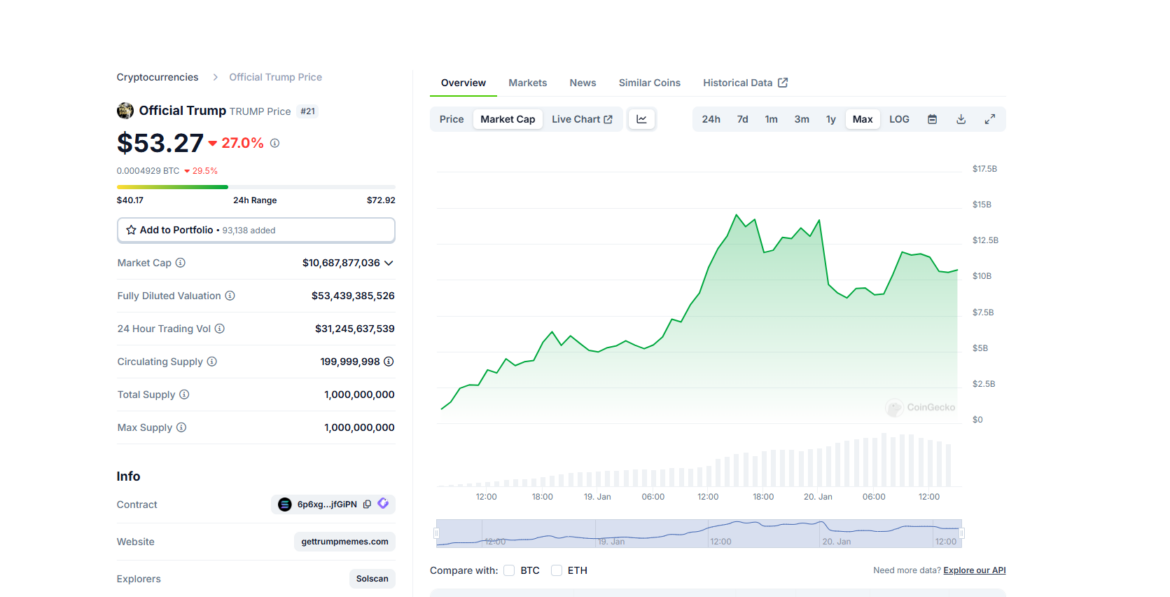The height and width of the screenshot is (597, 1170).
Task: Open the calendar date range picker
Action: 932,119
